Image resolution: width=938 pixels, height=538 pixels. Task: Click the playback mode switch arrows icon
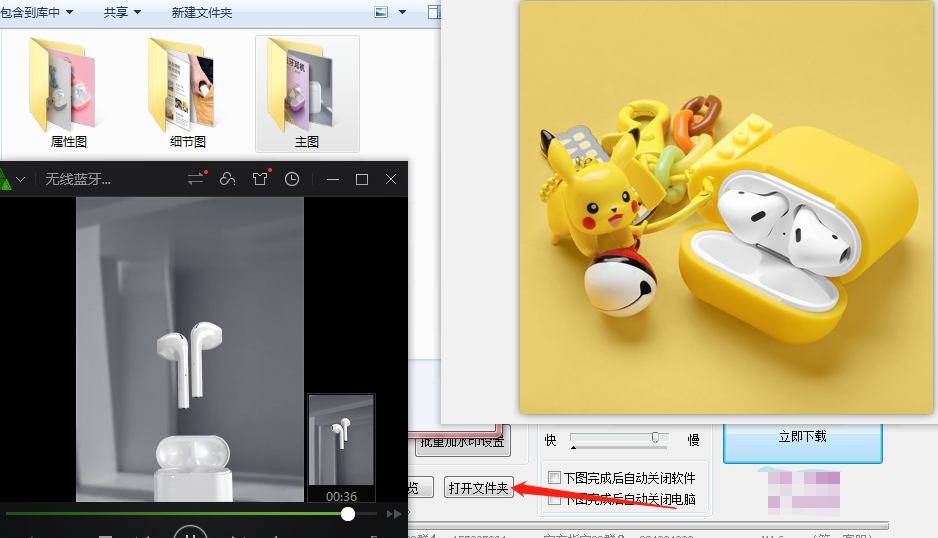196,178
